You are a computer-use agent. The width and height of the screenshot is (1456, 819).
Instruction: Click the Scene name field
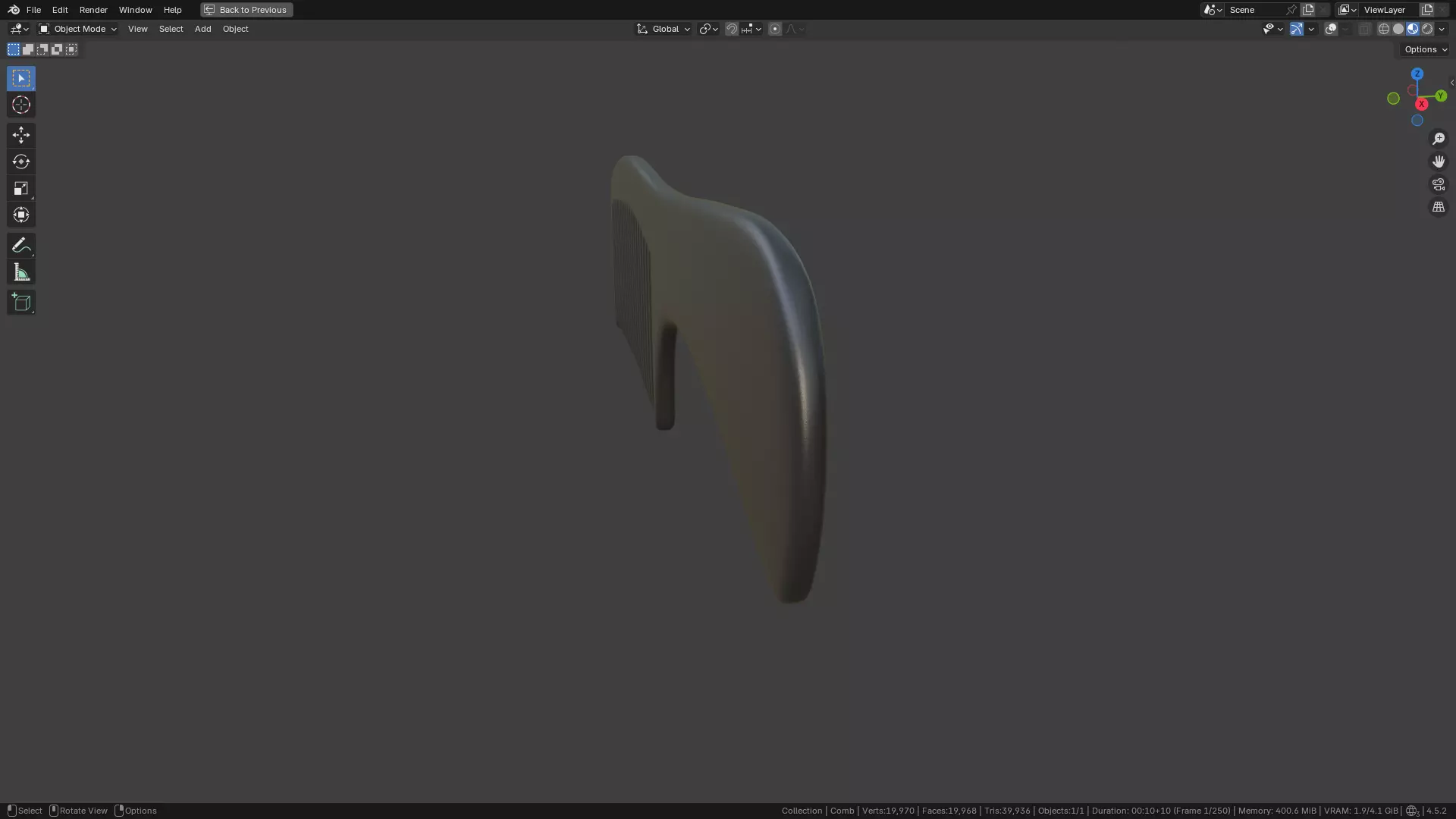point(1255,10)
